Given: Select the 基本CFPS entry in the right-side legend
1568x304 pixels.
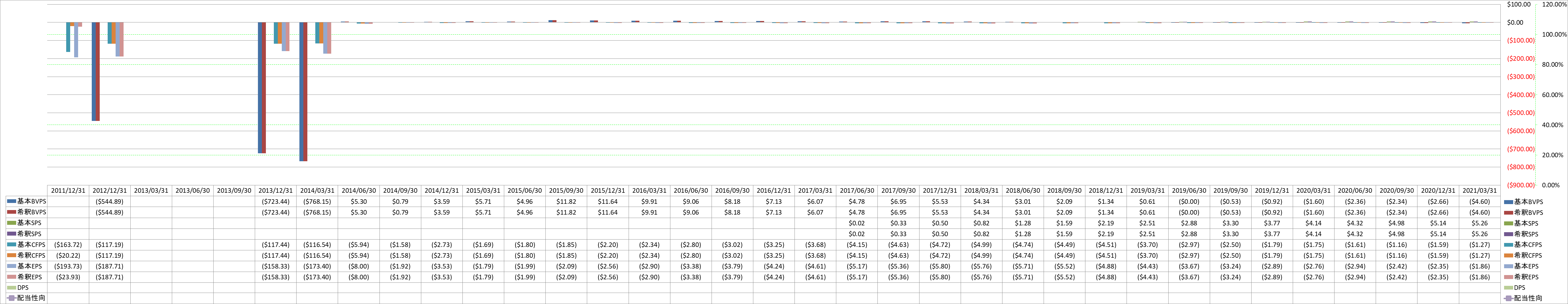Looking at the screenshot, I should tap(1523, 245).
